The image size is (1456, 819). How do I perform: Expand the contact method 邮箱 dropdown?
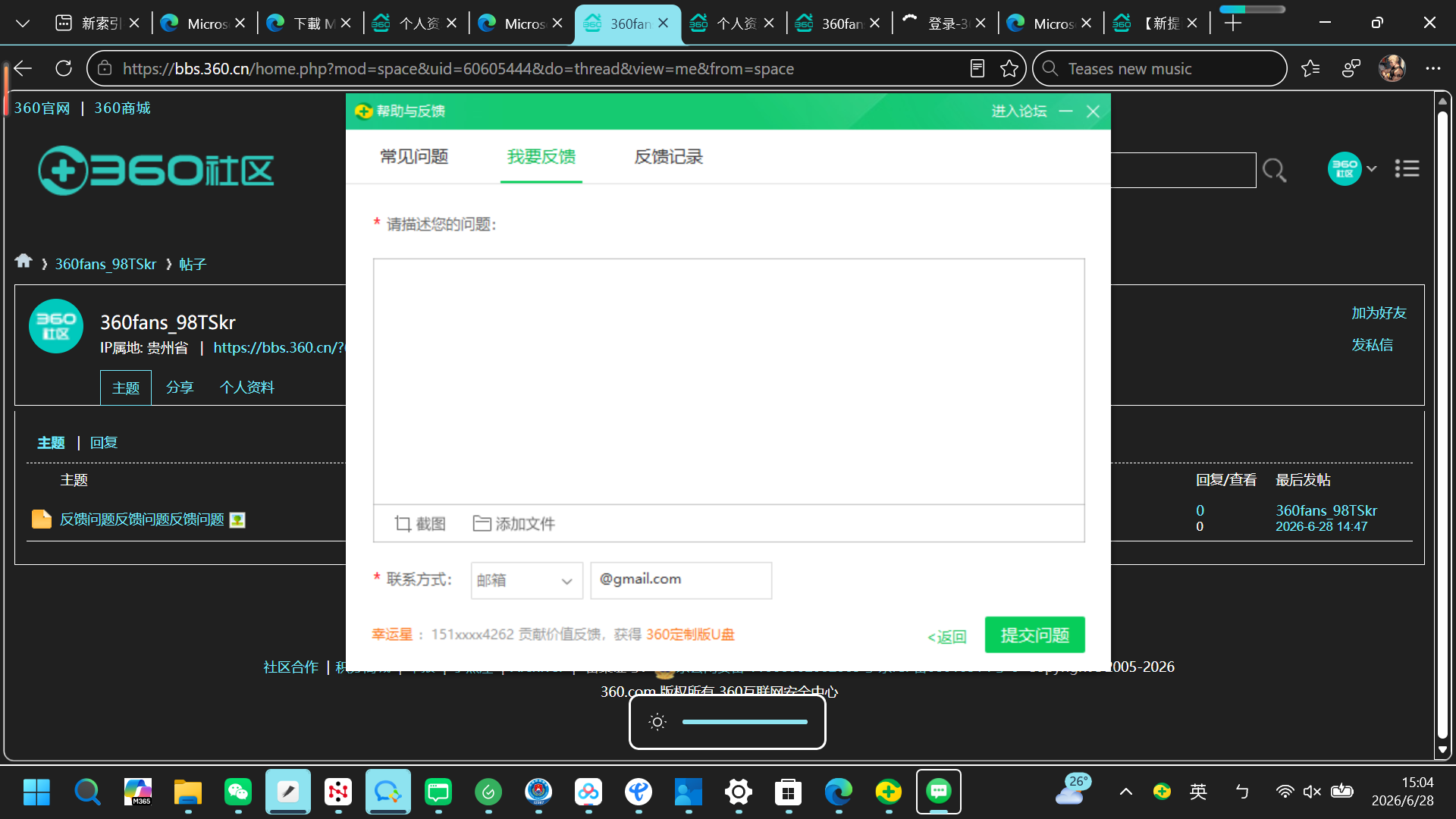click(x=527, y=580)
